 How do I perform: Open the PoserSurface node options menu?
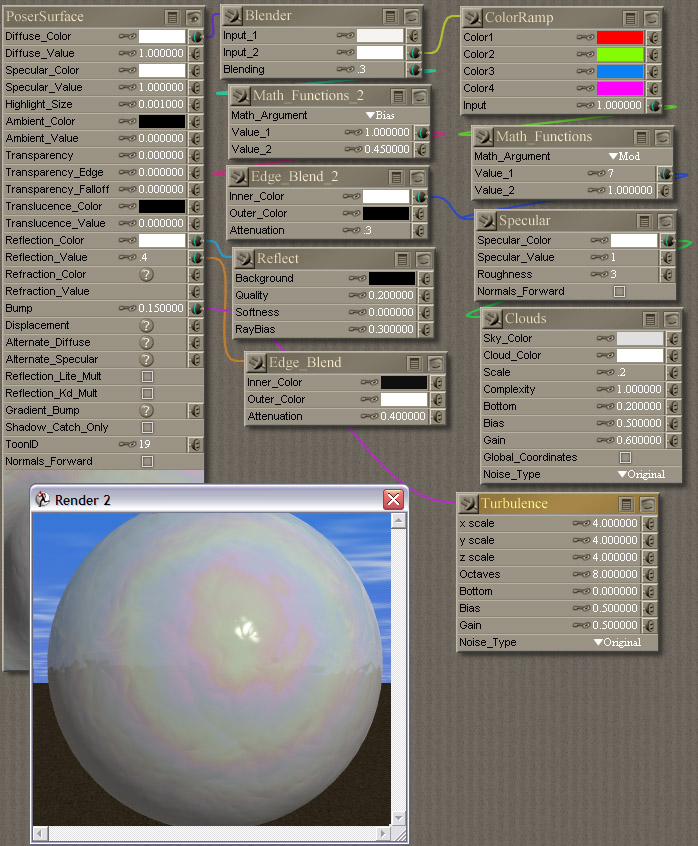point(172,17)
